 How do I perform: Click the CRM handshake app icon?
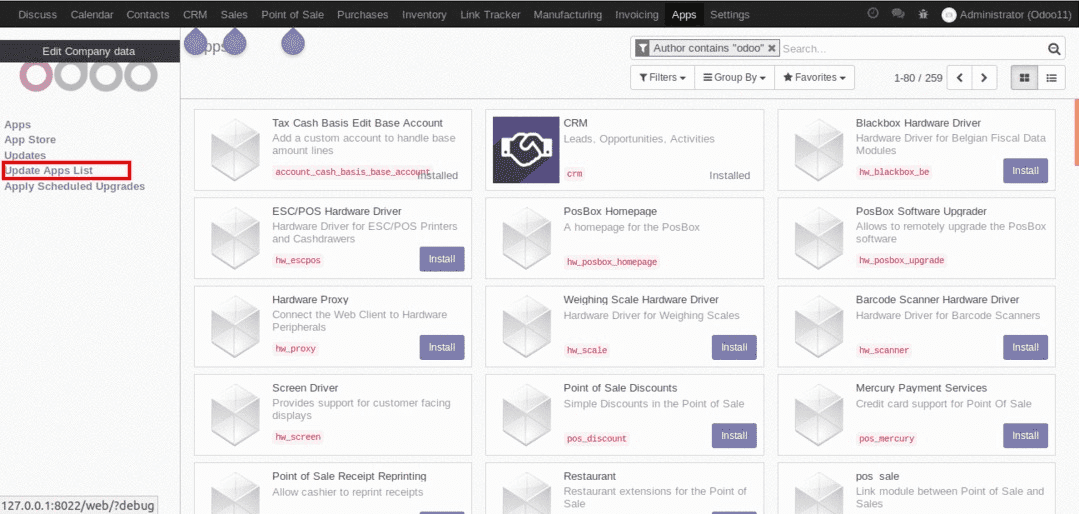click(x=526, y=149)
